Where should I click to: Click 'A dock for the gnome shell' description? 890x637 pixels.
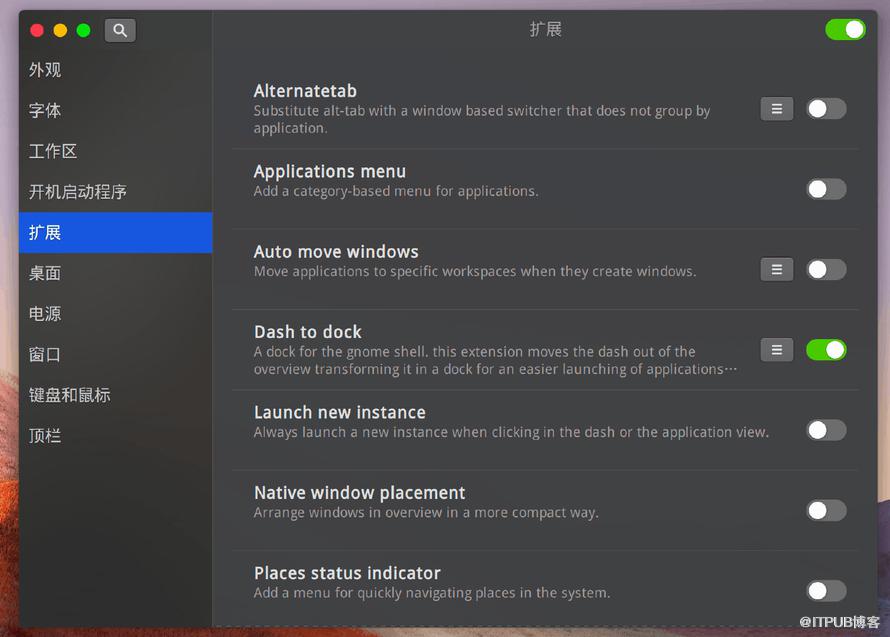(x=496, y=361)
